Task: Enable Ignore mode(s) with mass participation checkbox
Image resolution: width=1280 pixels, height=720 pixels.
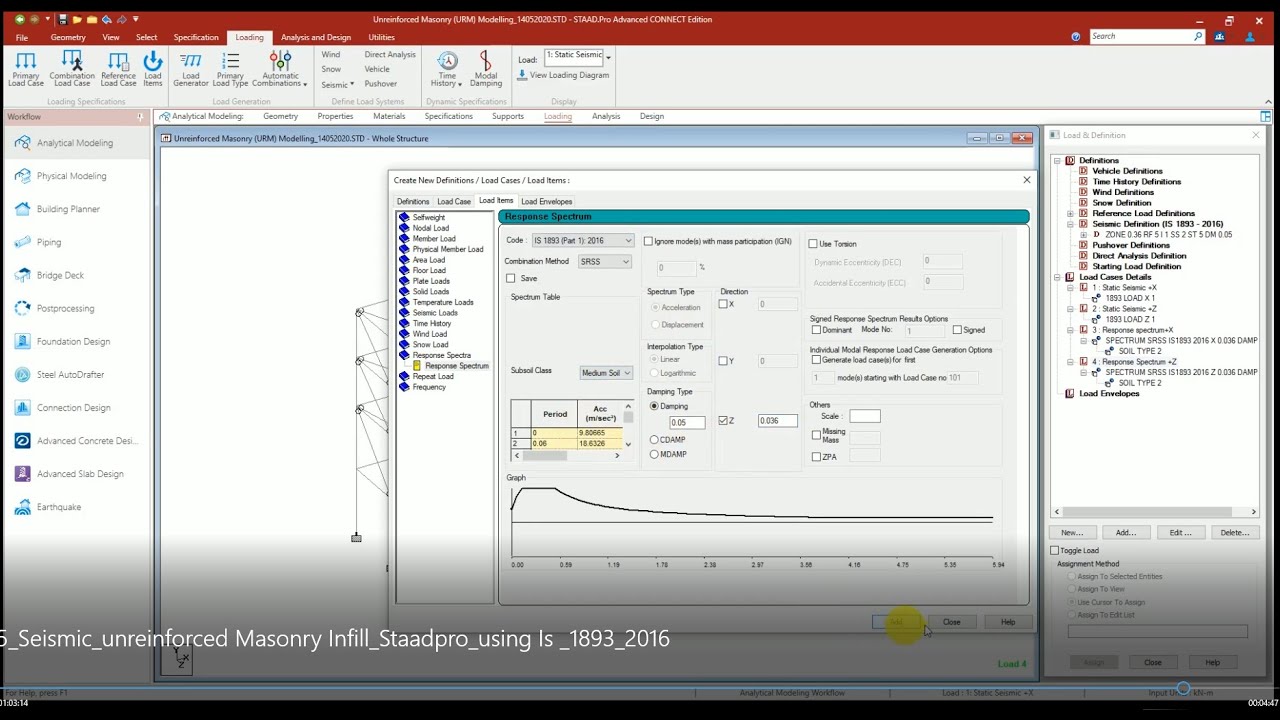Action: pos(649,241)
